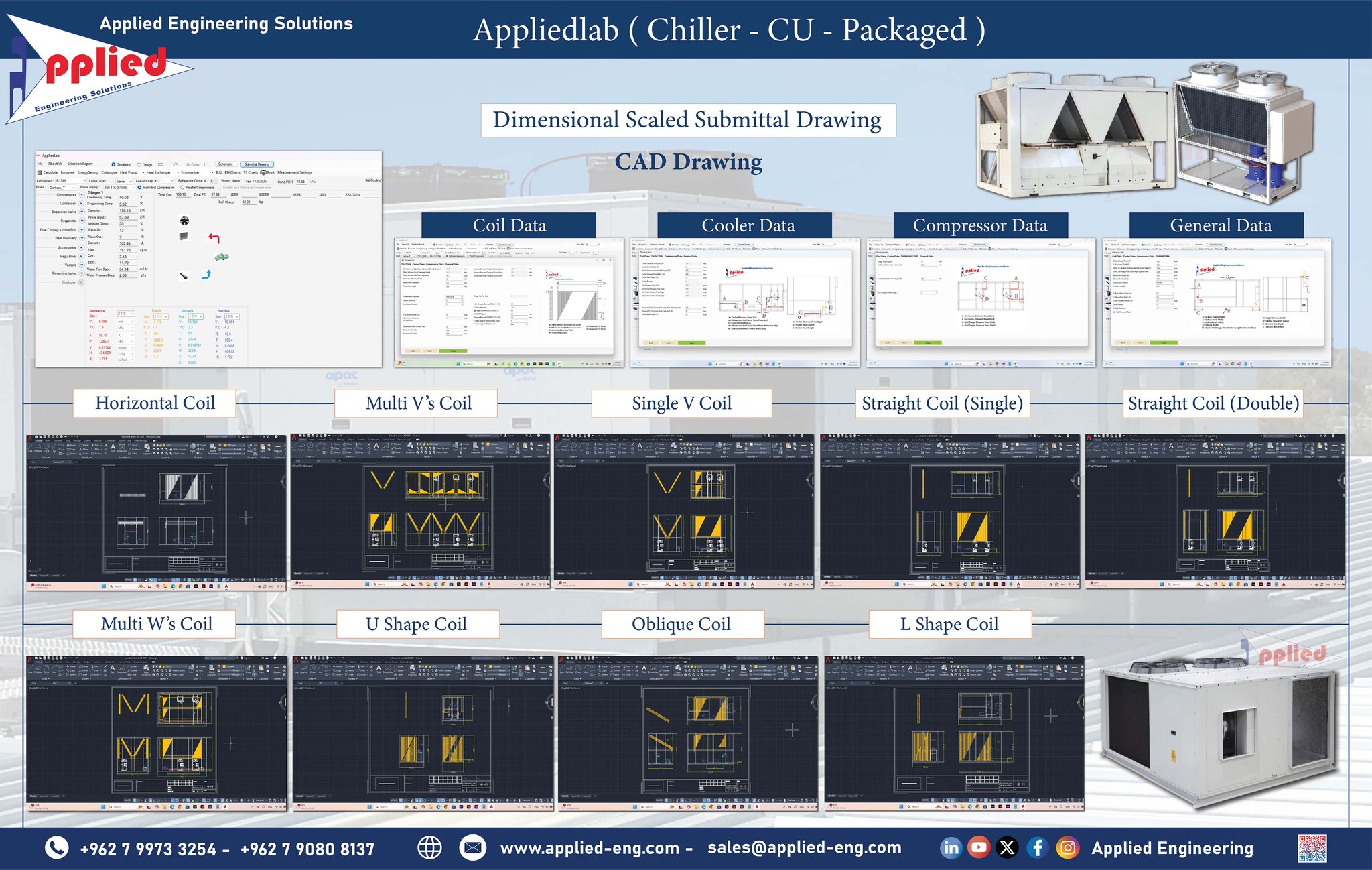Open the About Us menu
The height and width of the screenshot is (870, 1372).
55,164
